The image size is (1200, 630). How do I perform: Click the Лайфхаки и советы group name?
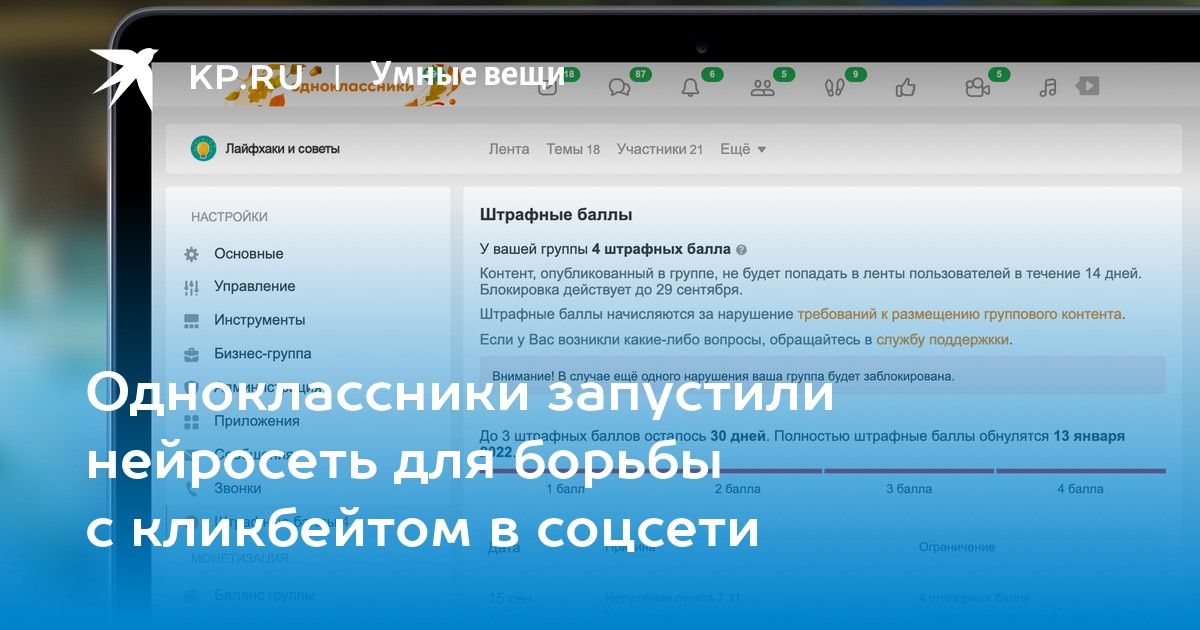(x=282, y=149)
